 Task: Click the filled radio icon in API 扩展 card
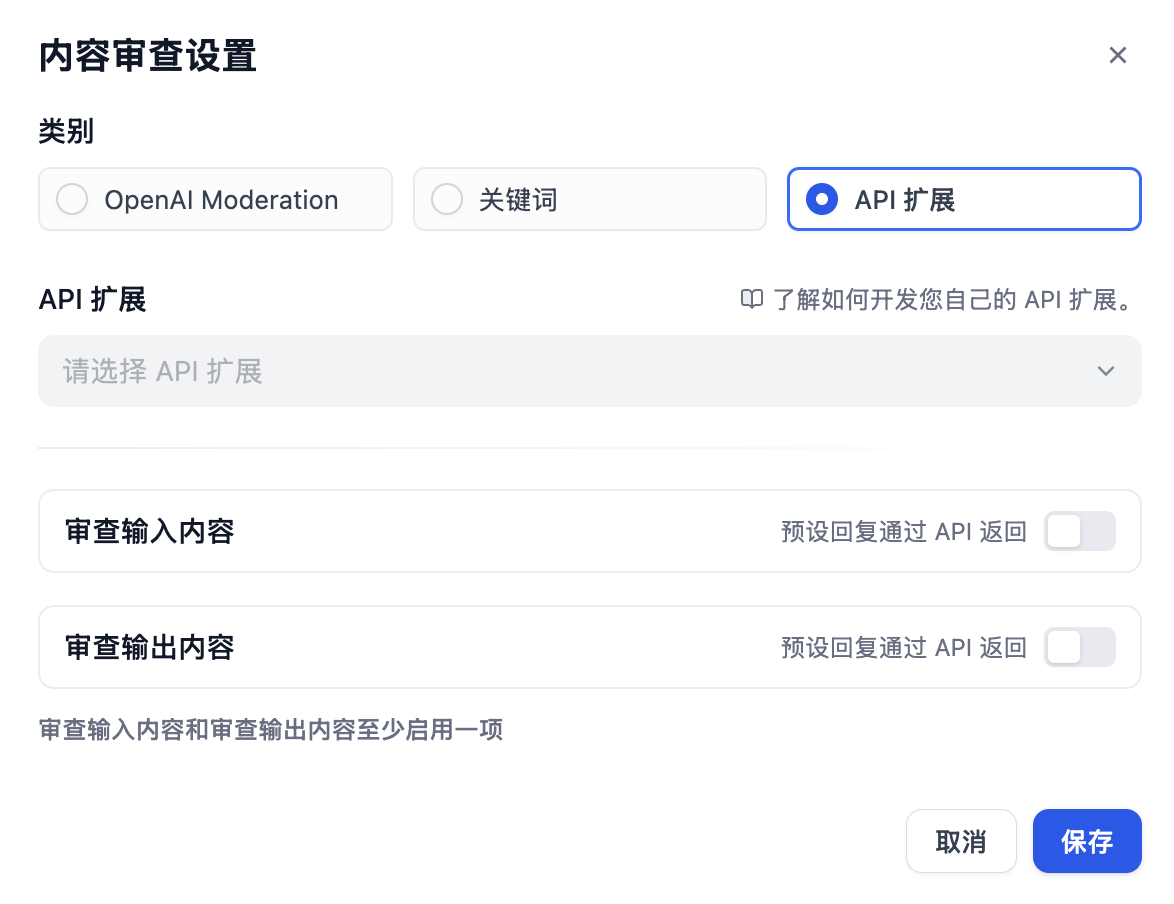820,199
